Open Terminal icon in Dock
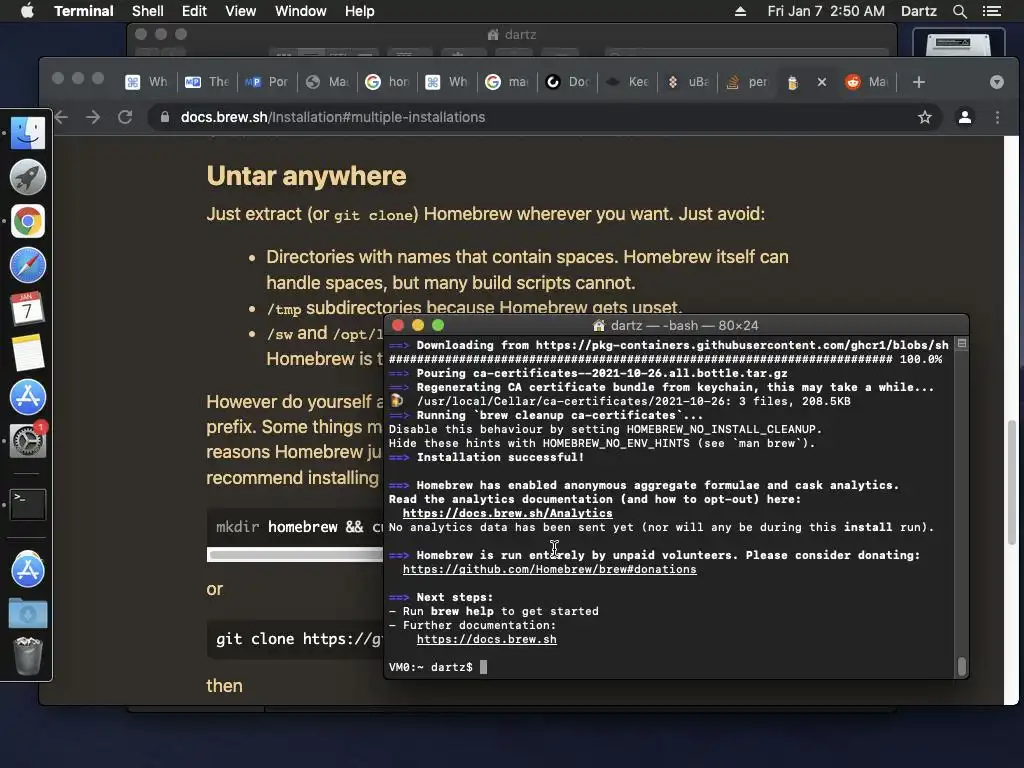Viewport: 1024px width, 768px height. (x=27, y=504)
